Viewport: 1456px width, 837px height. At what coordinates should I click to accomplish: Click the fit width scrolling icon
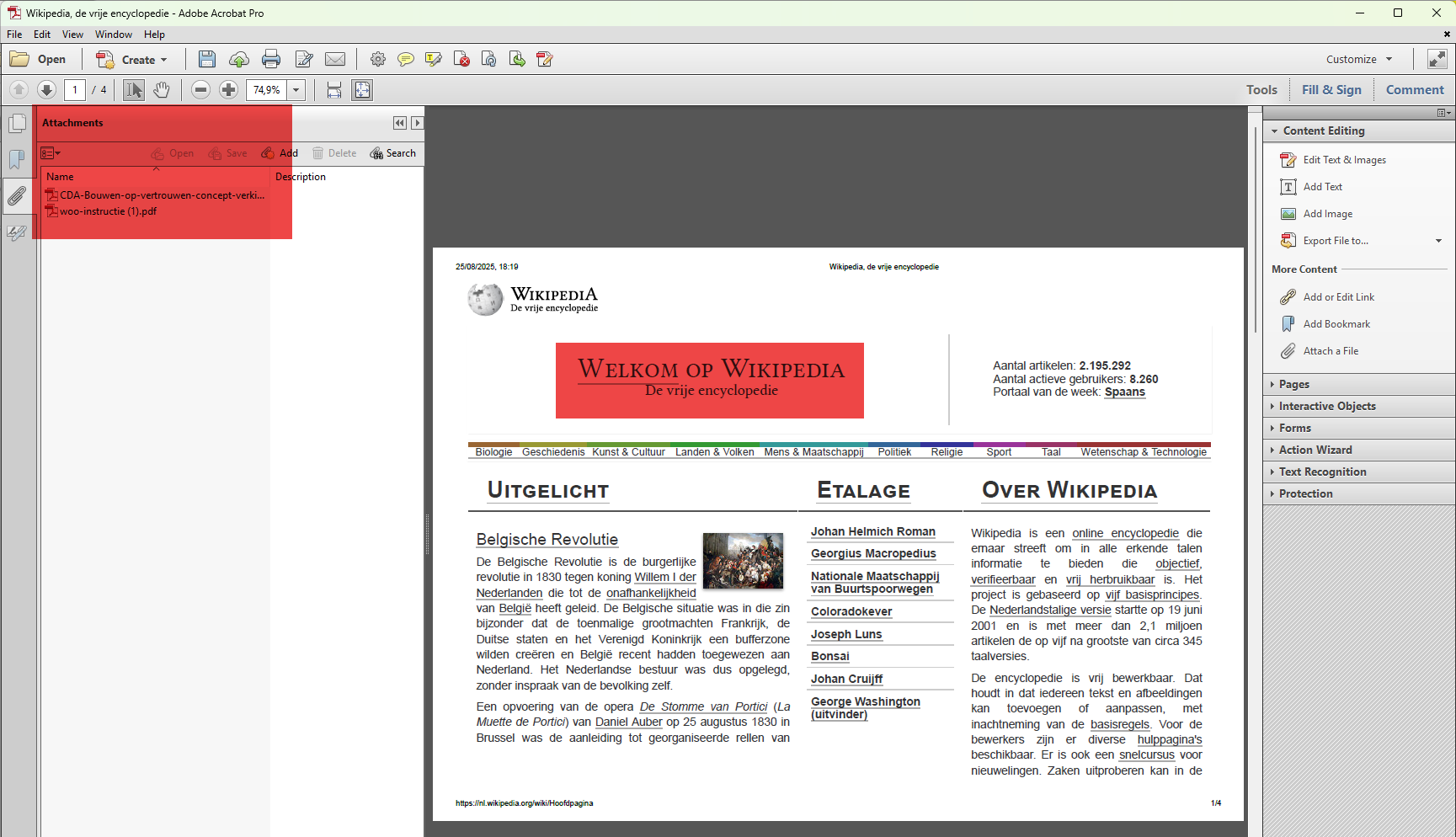click(334, 90)
